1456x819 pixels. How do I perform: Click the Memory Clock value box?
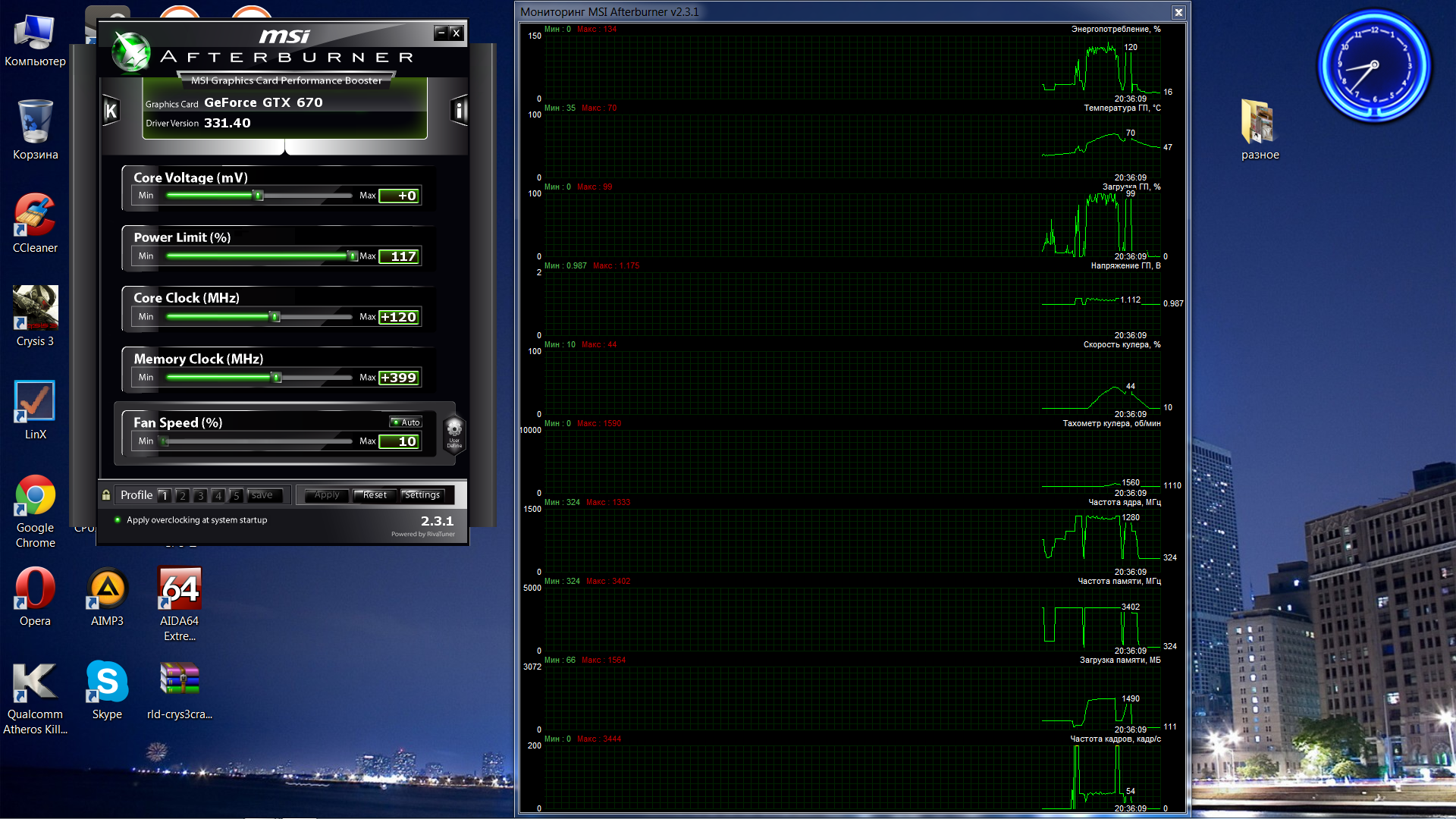point(400,378)
